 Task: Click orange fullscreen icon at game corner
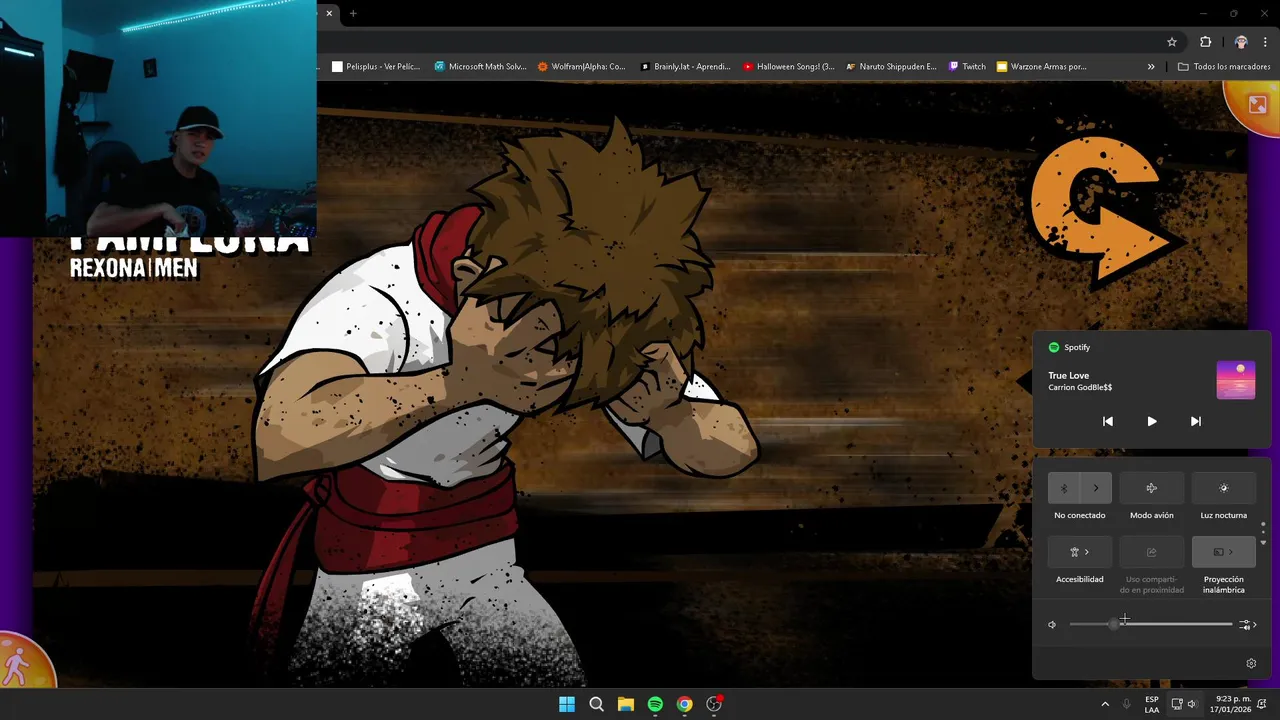click(x=1256, y=104)
